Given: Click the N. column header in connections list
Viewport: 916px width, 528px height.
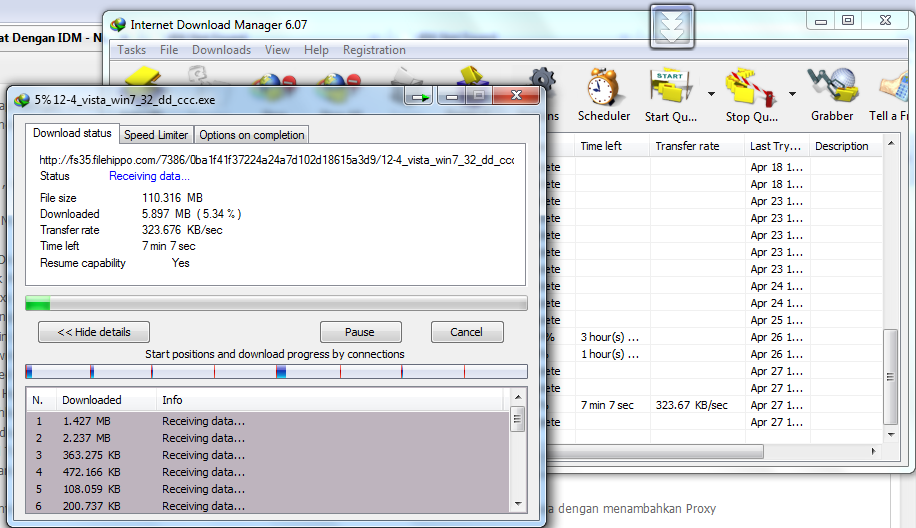Looking at the screenshot, I should coord(41,400).
